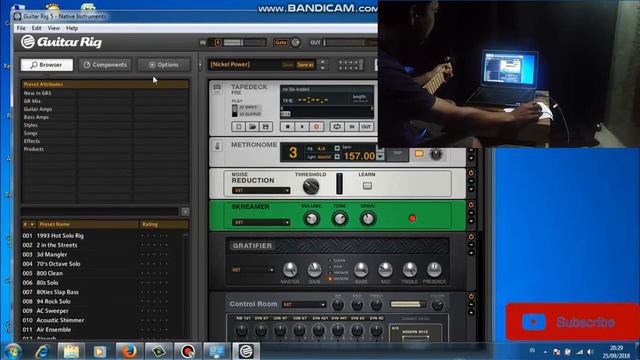Click Tapedeck IN loop marker button

(x=352, y=127)
